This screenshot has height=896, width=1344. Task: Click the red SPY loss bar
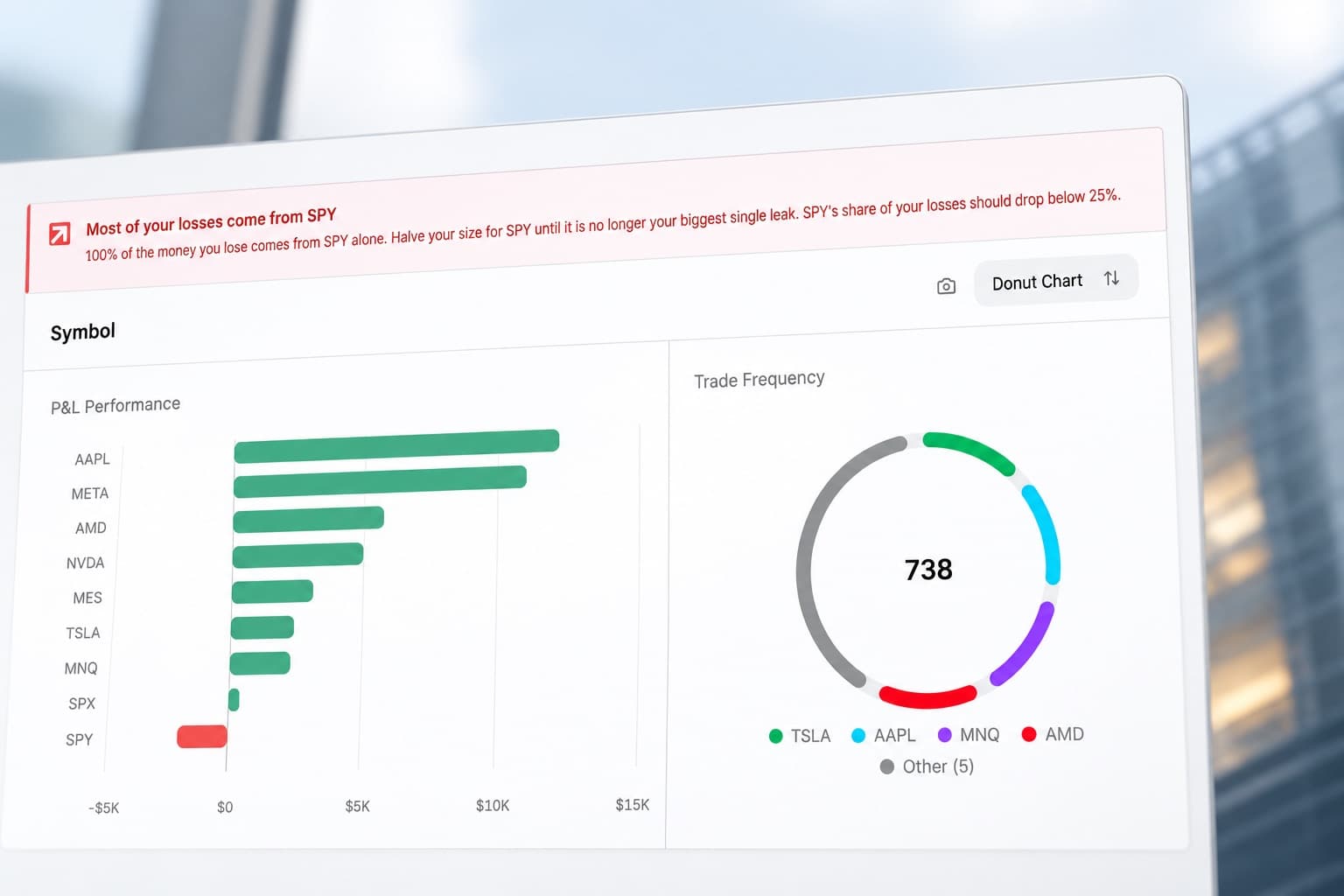pyautogui.click(x=202, y=737)
